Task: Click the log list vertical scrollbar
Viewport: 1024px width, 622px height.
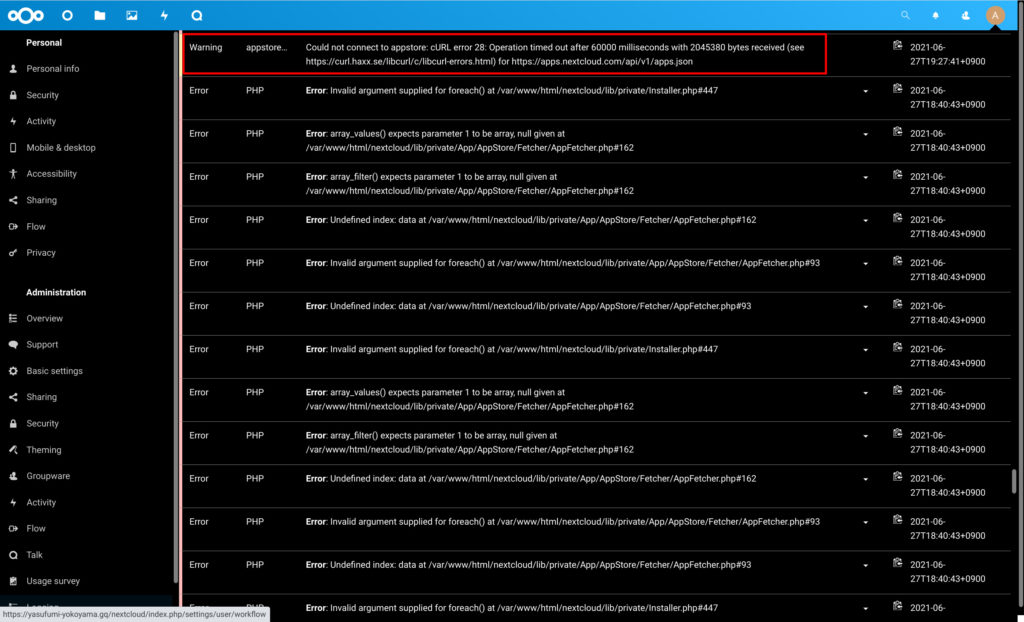Action: [1014, 482]
